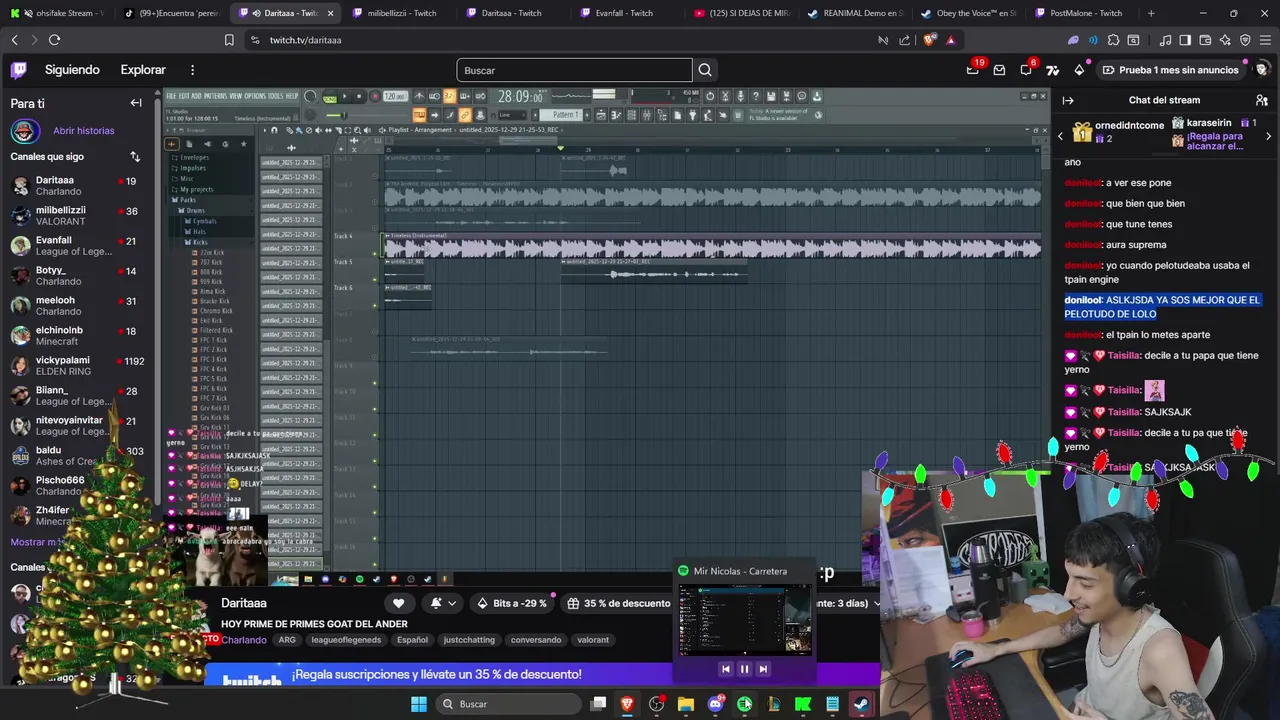Viewport: 1280px width, 720px height.
Task: Click the floppy disk save icon in FL Studio
Action: (x=771, y=96)
